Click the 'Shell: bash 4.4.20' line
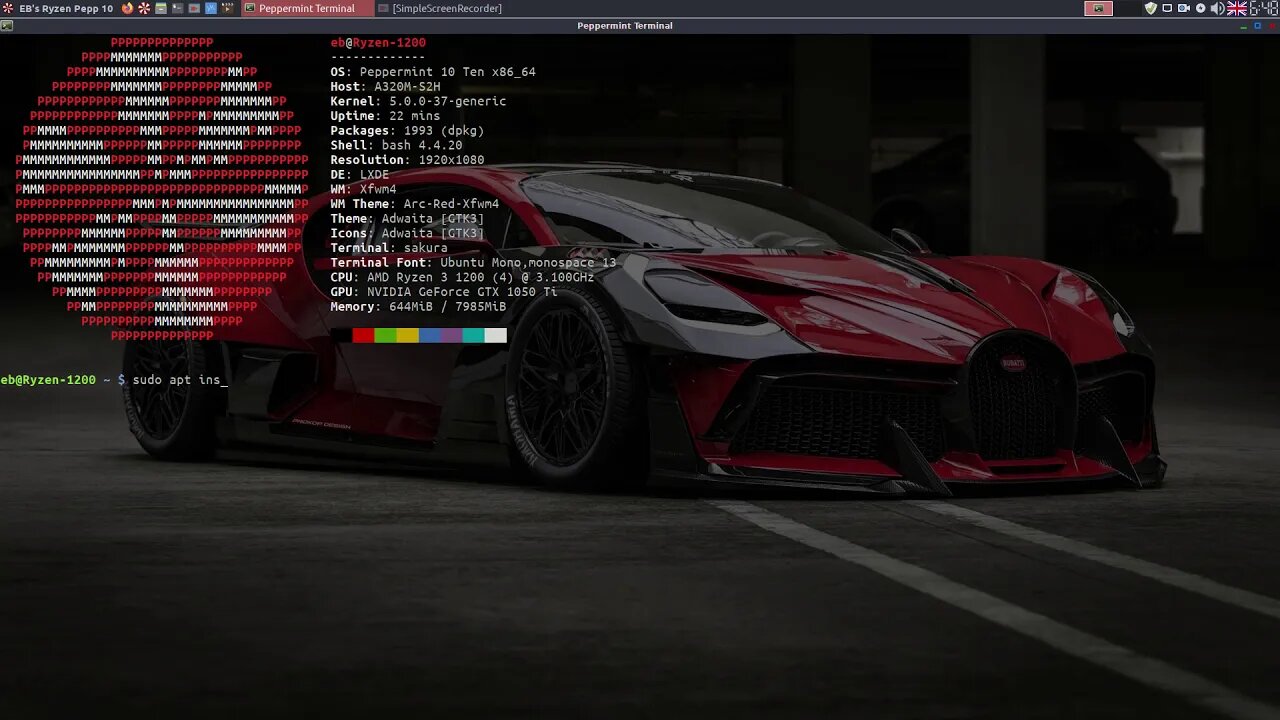Image resolution: width=1280 pixels, height=720 pixels. 396,145
